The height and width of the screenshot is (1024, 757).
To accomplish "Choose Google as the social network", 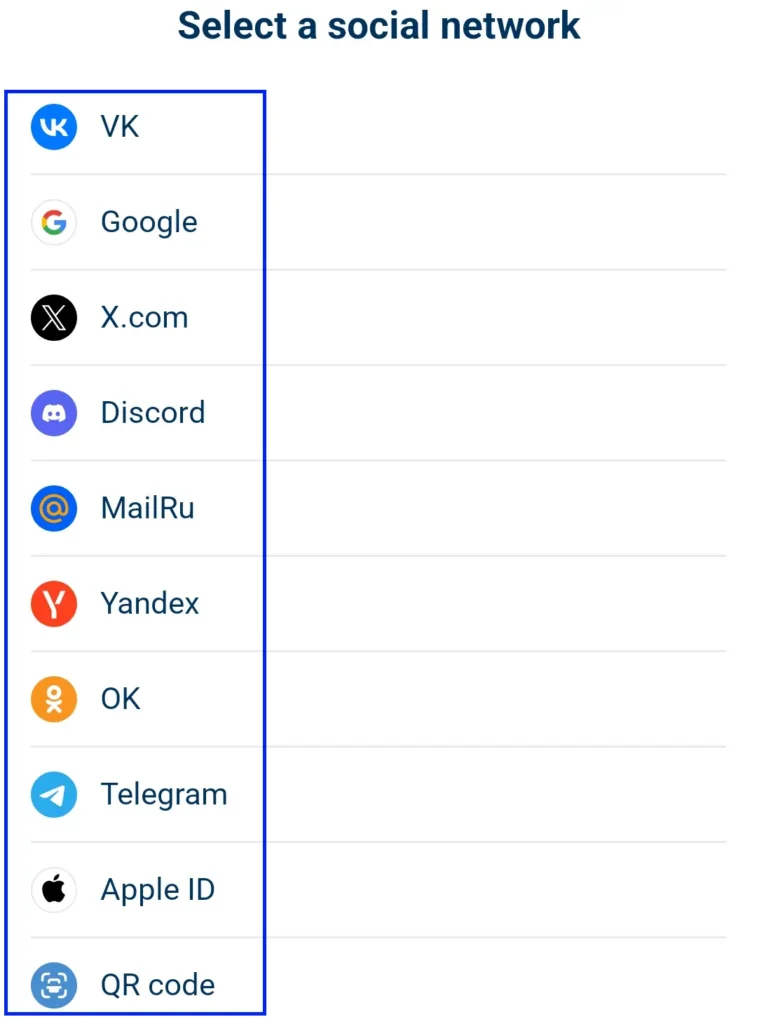I will (x=148, y=222).
